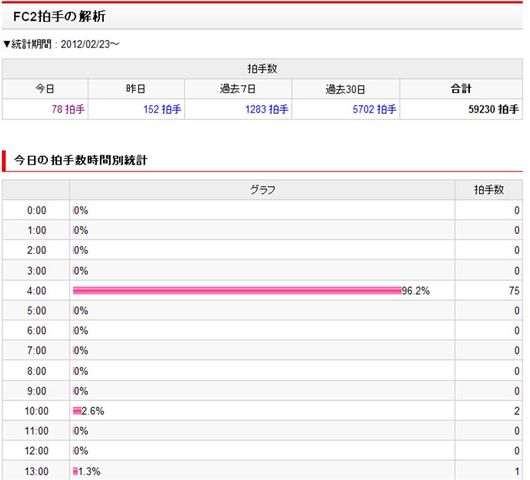
Task: Click the 10:00 time cell
Action: coord(37,411)
